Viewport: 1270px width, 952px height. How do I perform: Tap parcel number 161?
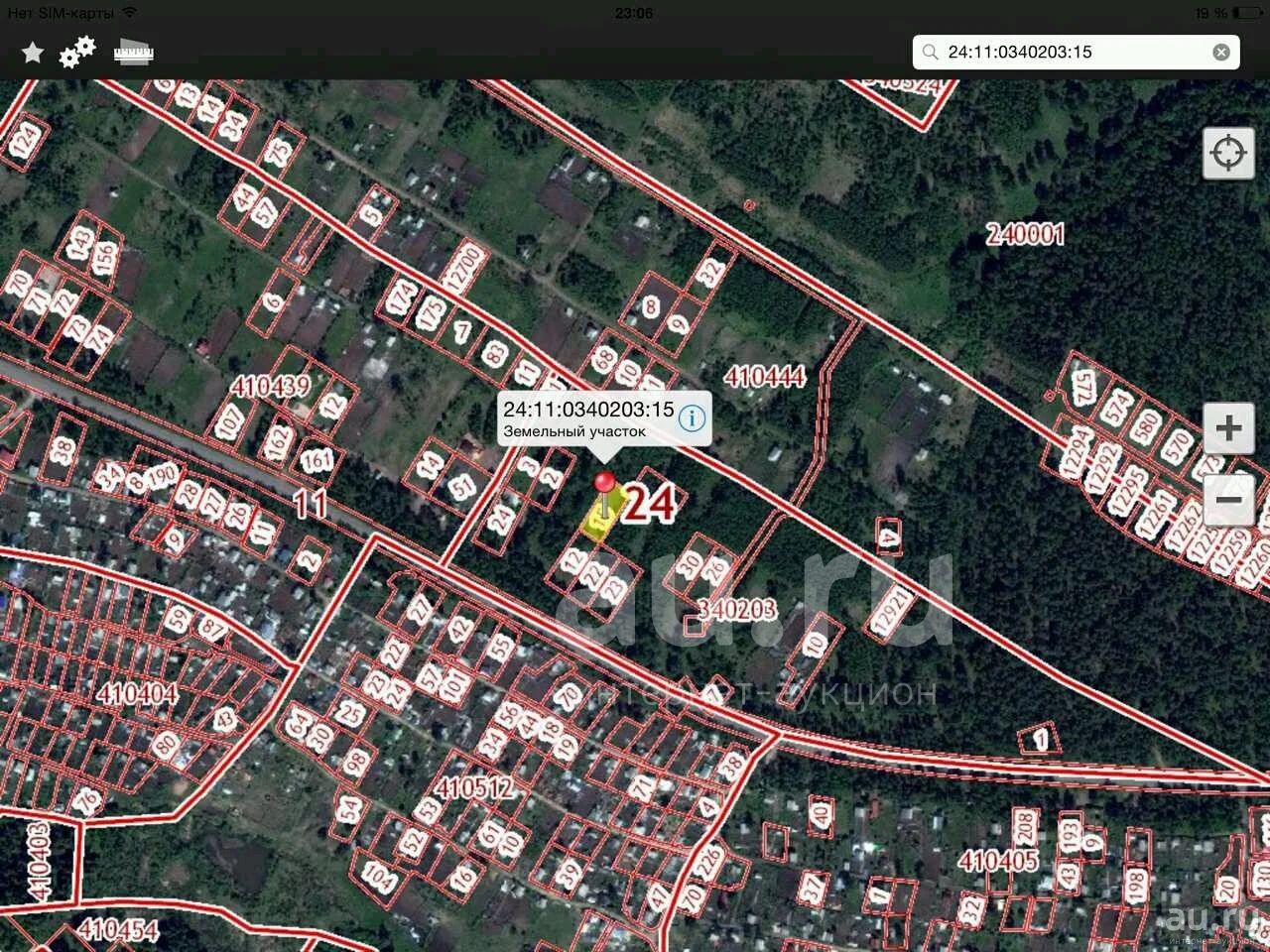click(317, 461)
